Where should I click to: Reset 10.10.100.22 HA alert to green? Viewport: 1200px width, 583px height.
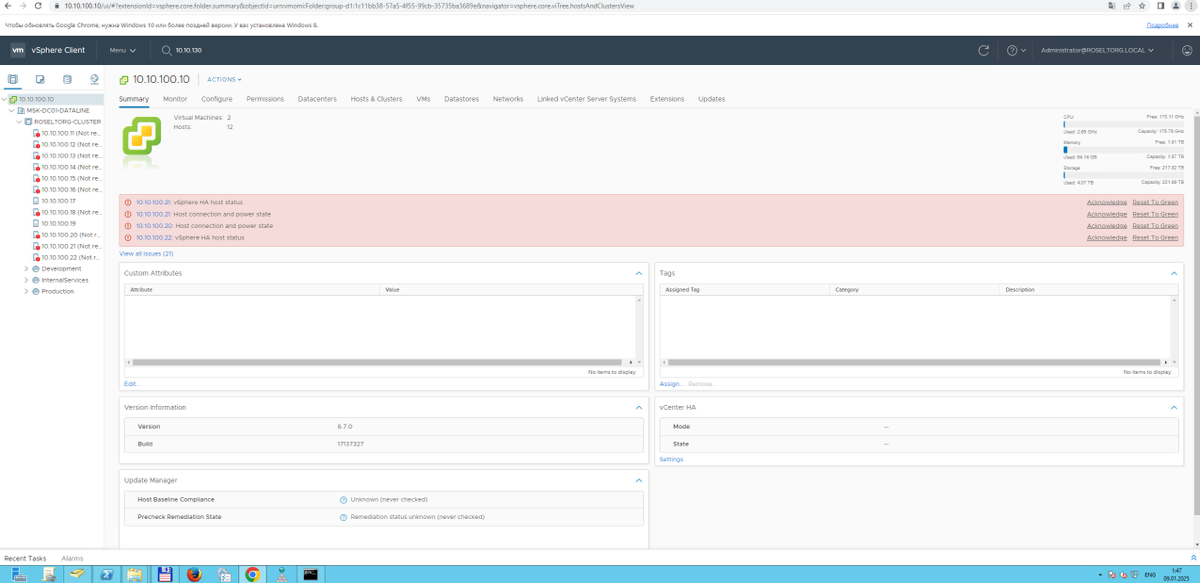1155,238
